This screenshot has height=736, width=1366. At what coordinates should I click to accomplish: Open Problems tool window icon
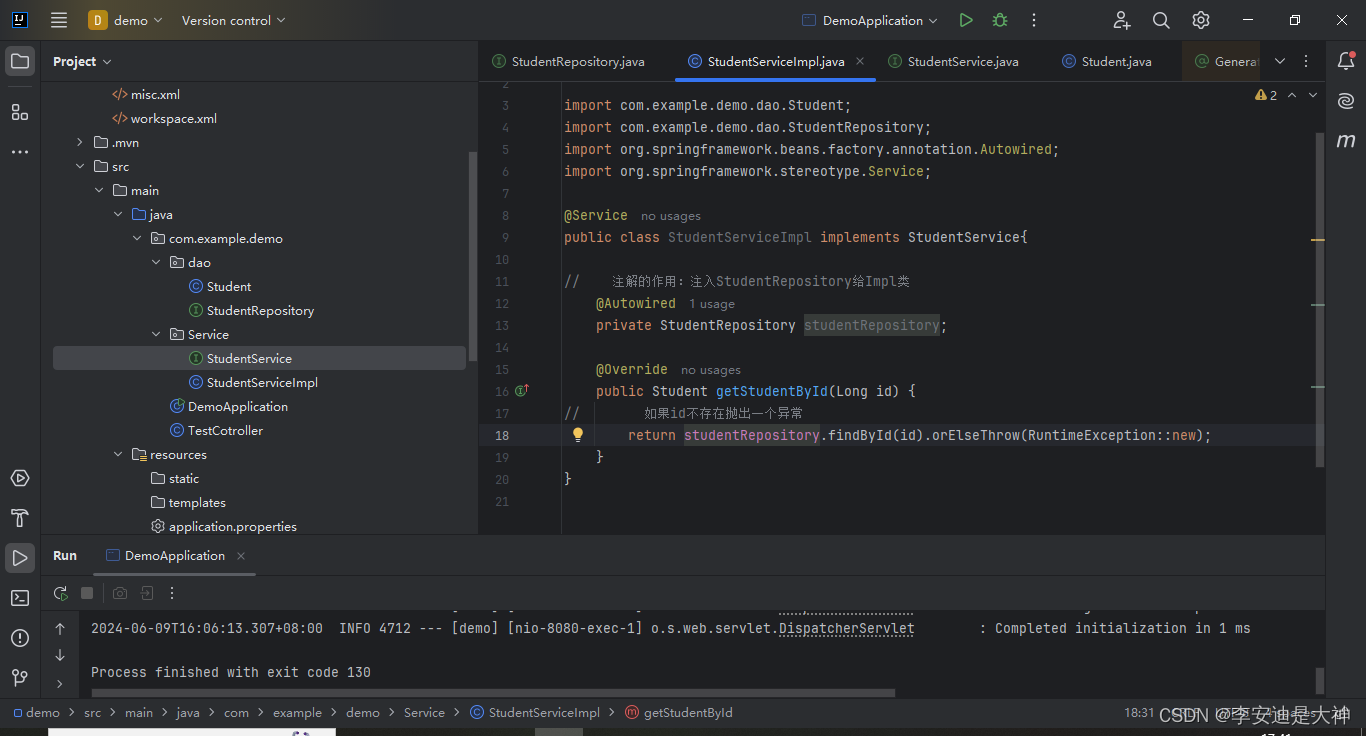(x=20, y=638)
